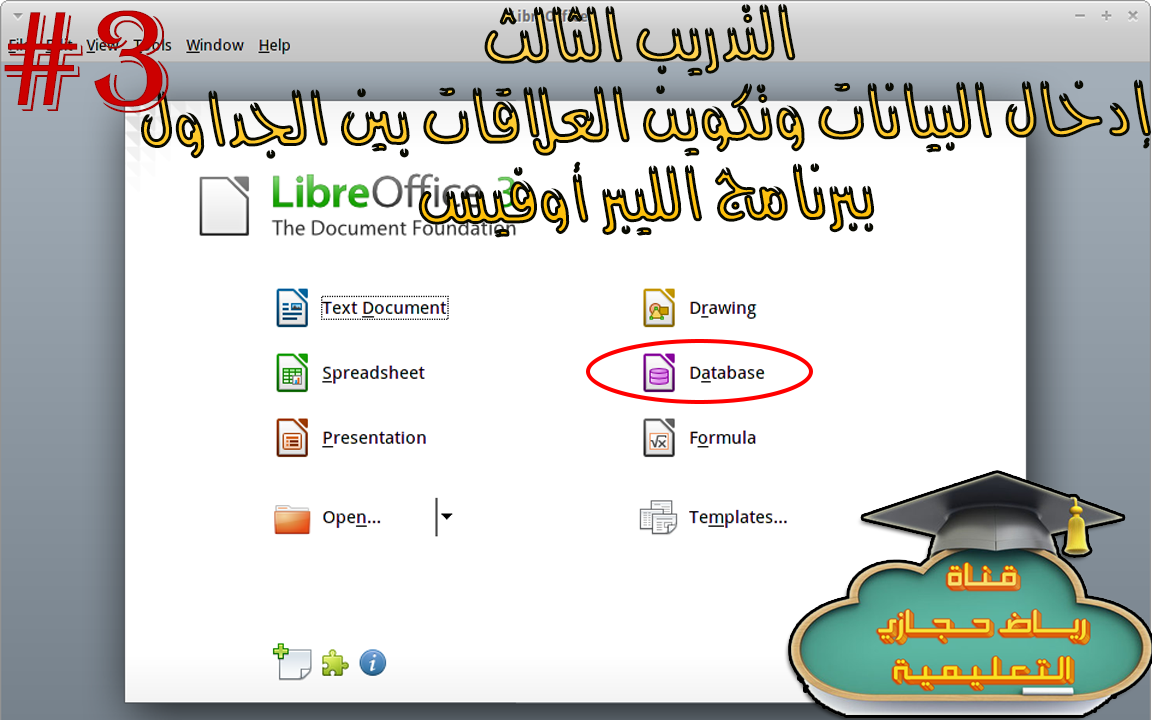The height and width of the screenshot is (720, 1152).
Task: Open a new Formula document
Action: click(x=722, y=438)
